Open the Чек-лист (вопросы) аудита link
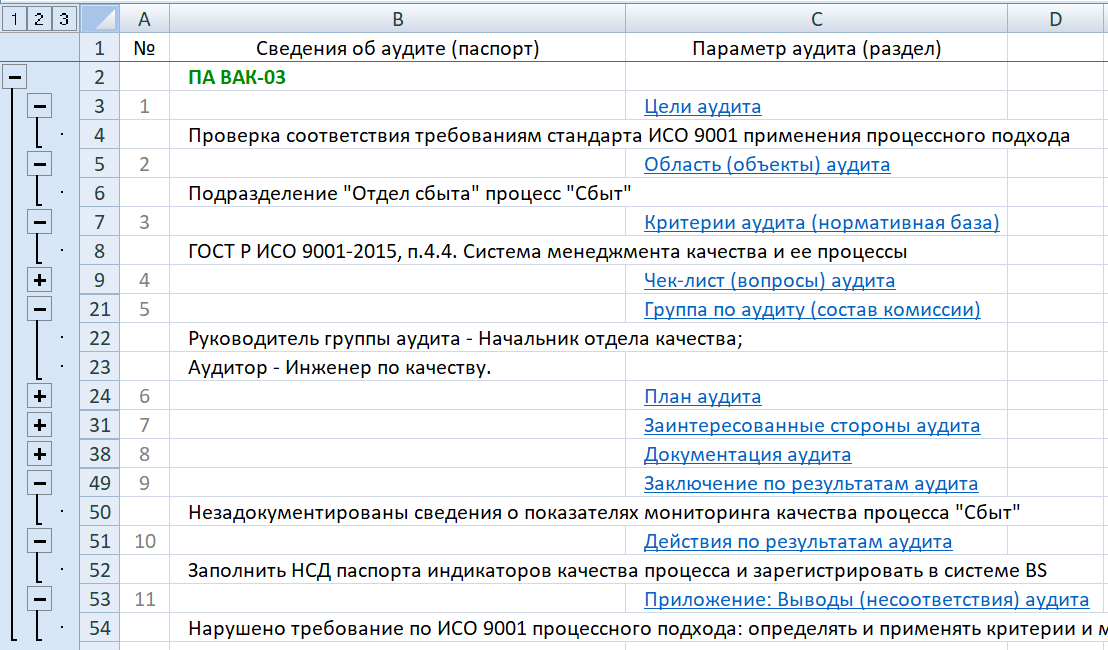 769,281
